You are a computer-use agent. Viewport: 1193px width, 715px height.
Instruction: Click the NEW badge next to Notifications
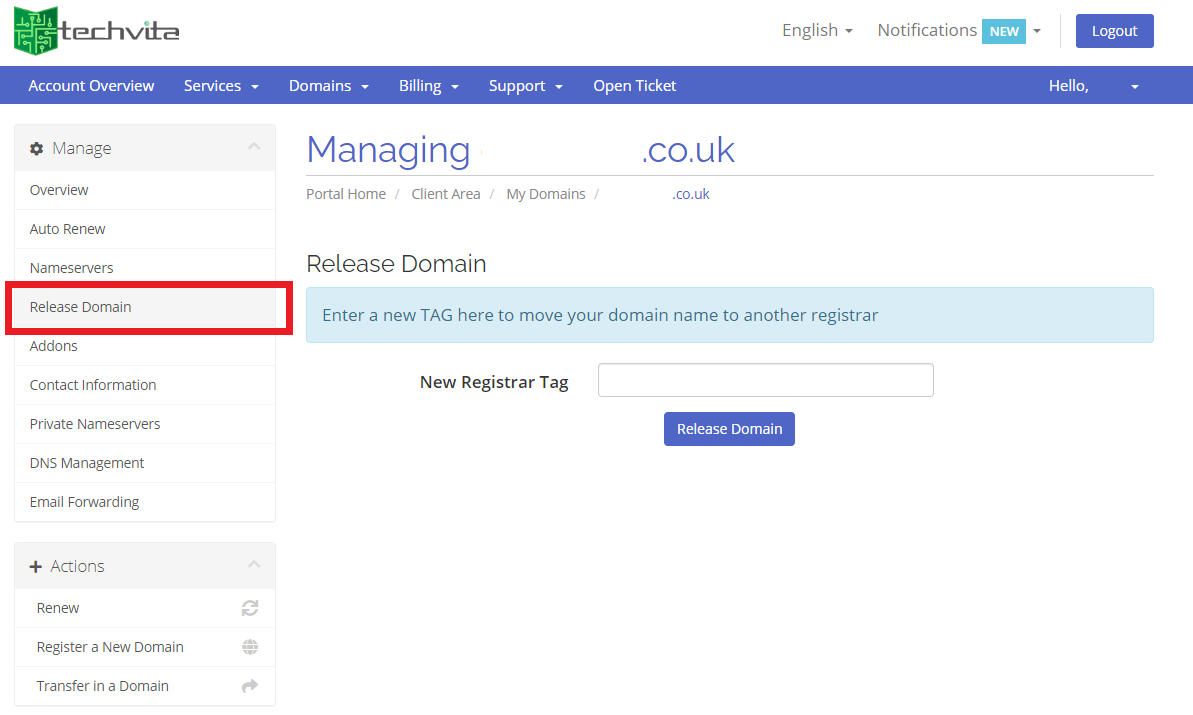point(1004,31)
